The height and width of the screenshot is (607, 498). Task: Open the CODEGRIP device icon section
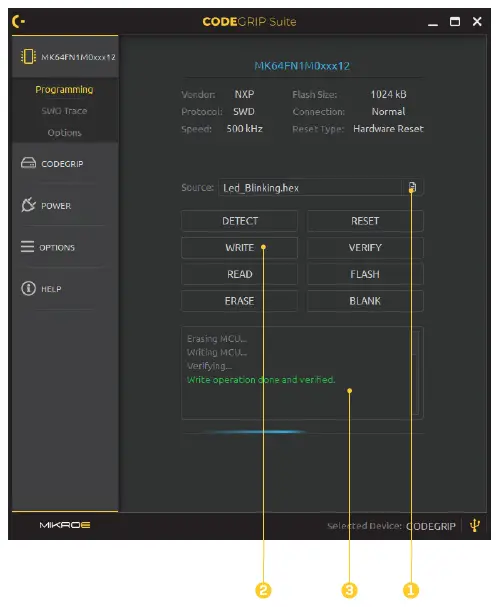pyautogui.click(x=28, y=163)
